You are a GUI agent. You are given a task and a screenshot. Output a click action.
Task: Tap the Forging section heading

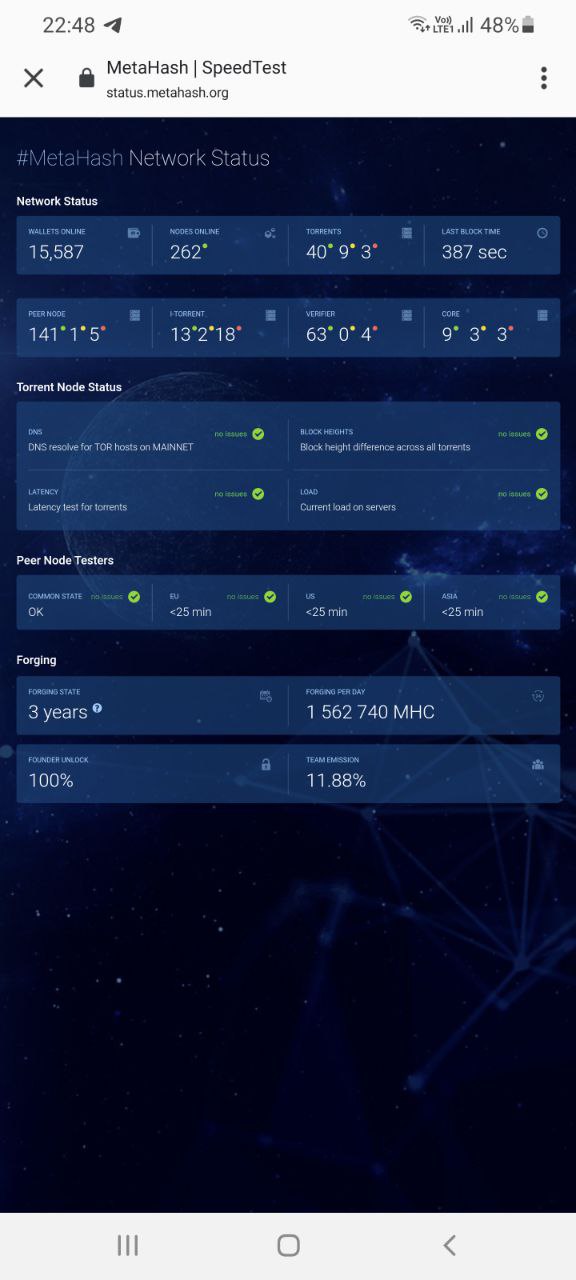[36, 660]
